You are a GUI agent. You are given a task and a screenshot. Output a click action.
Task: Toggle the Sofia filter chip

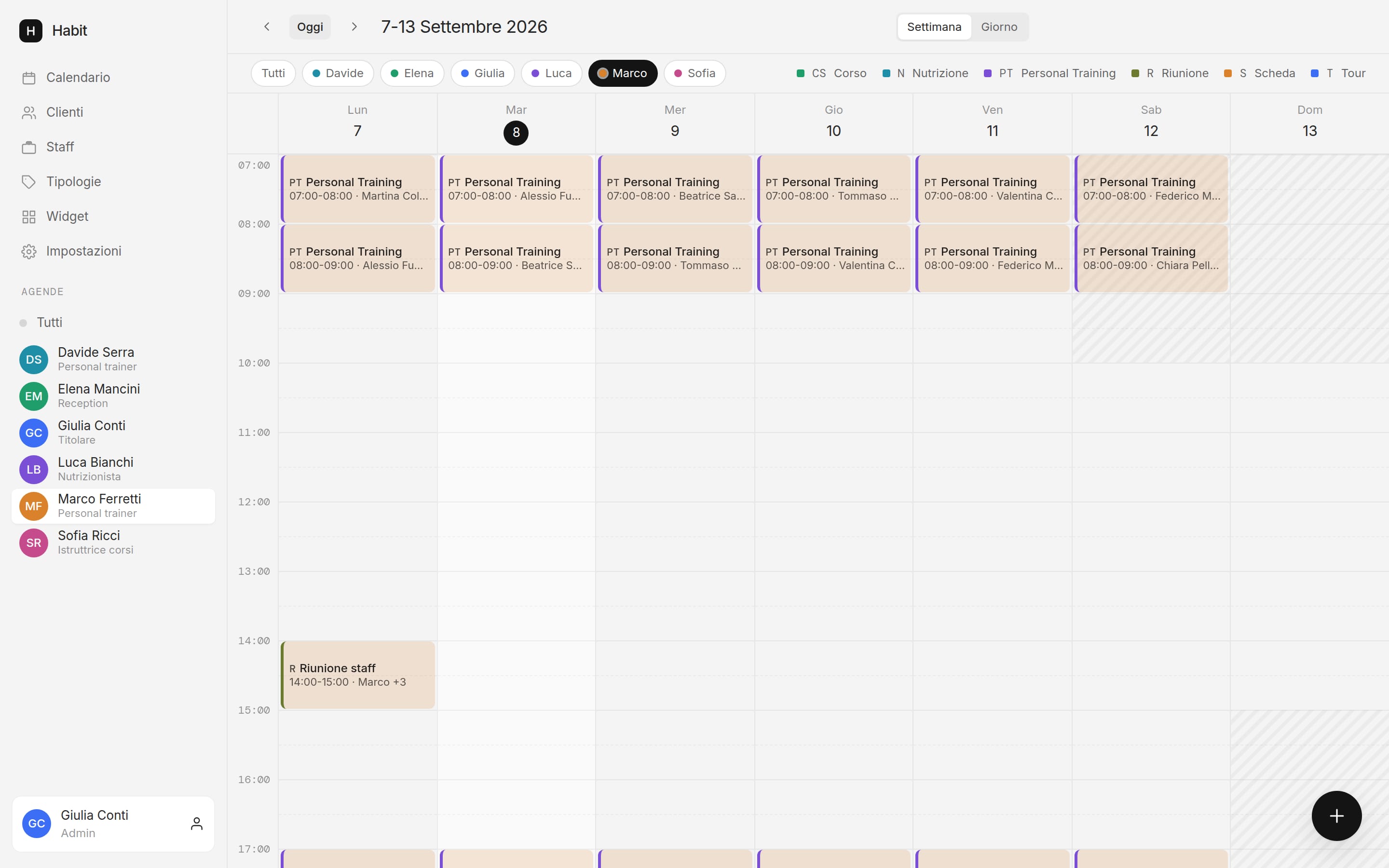coord(694,73)
